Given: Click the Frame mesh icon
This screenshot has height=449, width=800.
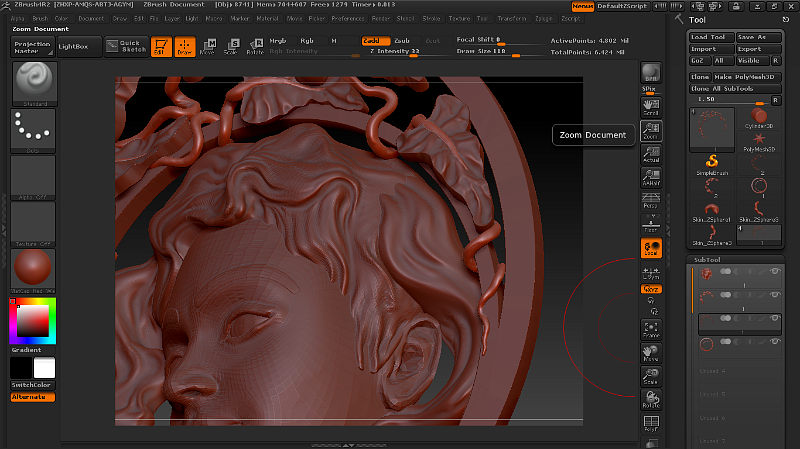Looking at the screenshot, I should click(x=651, y=329).
